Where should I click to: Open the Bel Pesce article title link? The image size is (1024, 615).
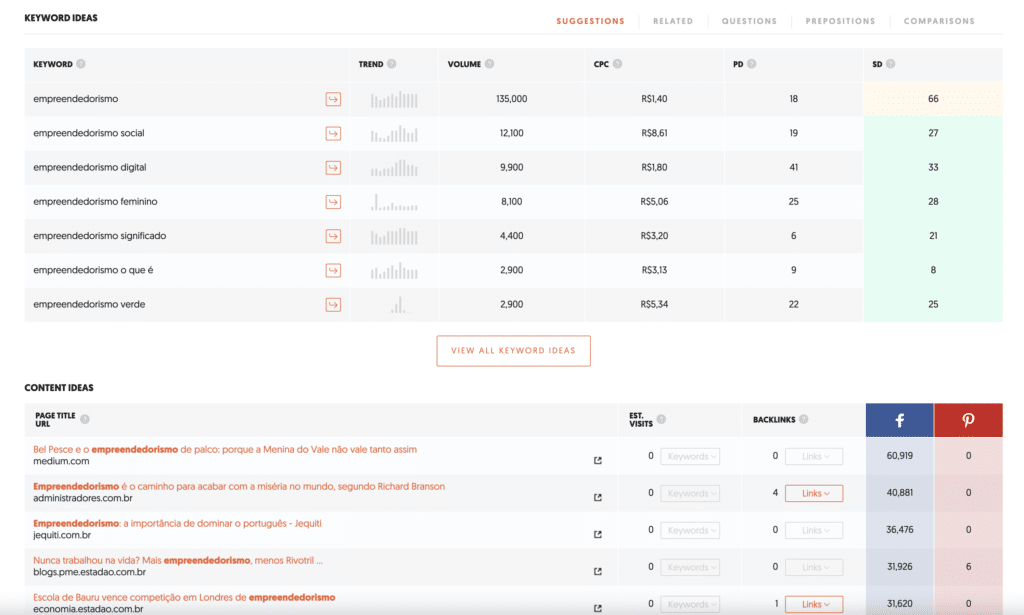(225, 450)
